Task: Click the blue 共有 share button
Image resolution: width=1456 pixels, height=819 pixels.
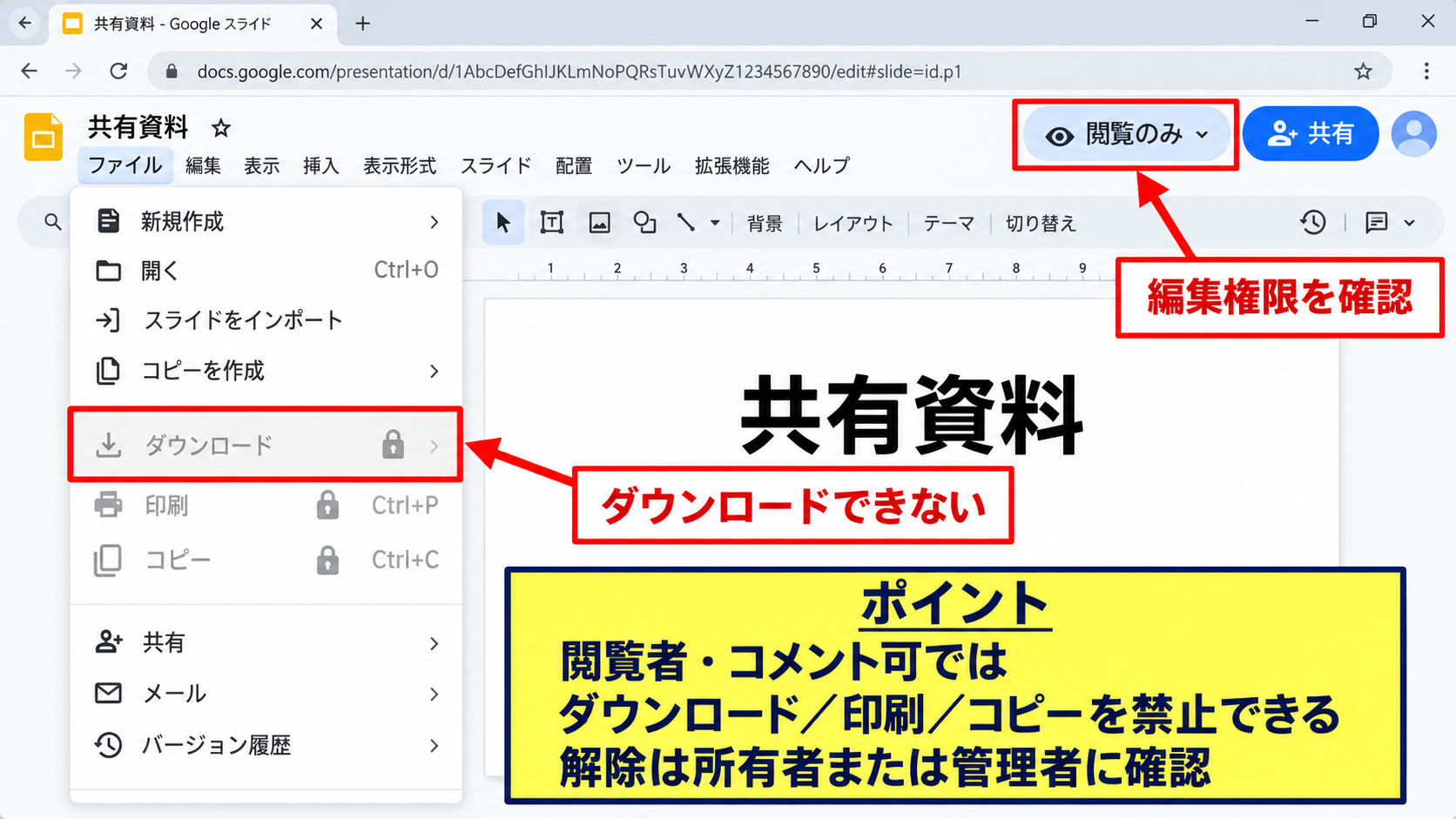Action: 1311,133
